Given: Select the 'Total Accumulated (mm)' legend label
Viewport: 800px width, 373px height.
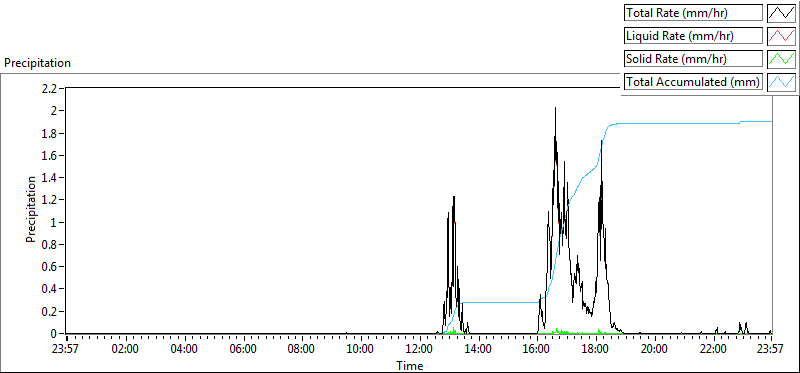Looking at the screenshot, I should point(693,82).
